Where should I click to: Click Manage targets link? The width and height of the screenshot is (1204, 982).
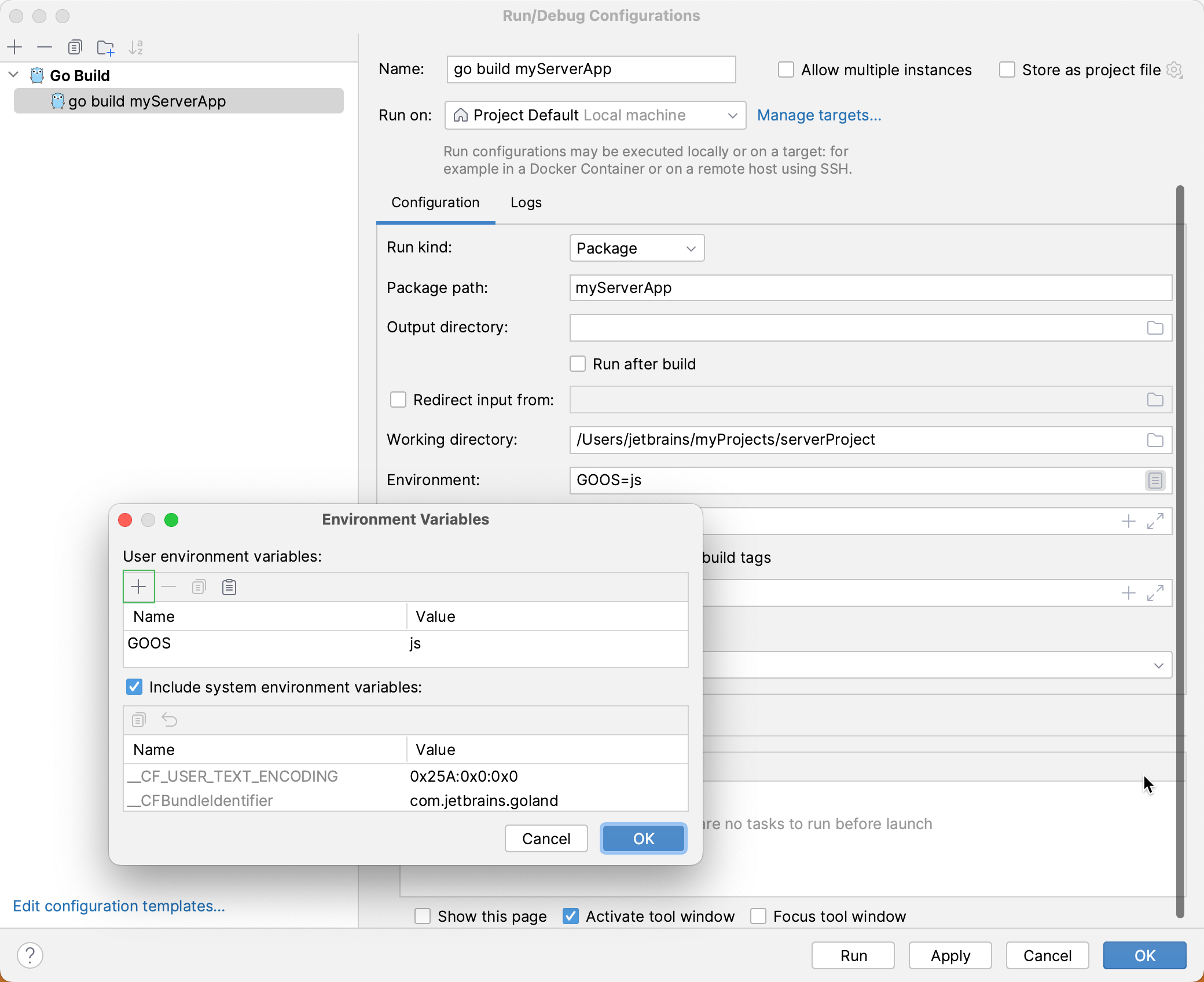819,115
